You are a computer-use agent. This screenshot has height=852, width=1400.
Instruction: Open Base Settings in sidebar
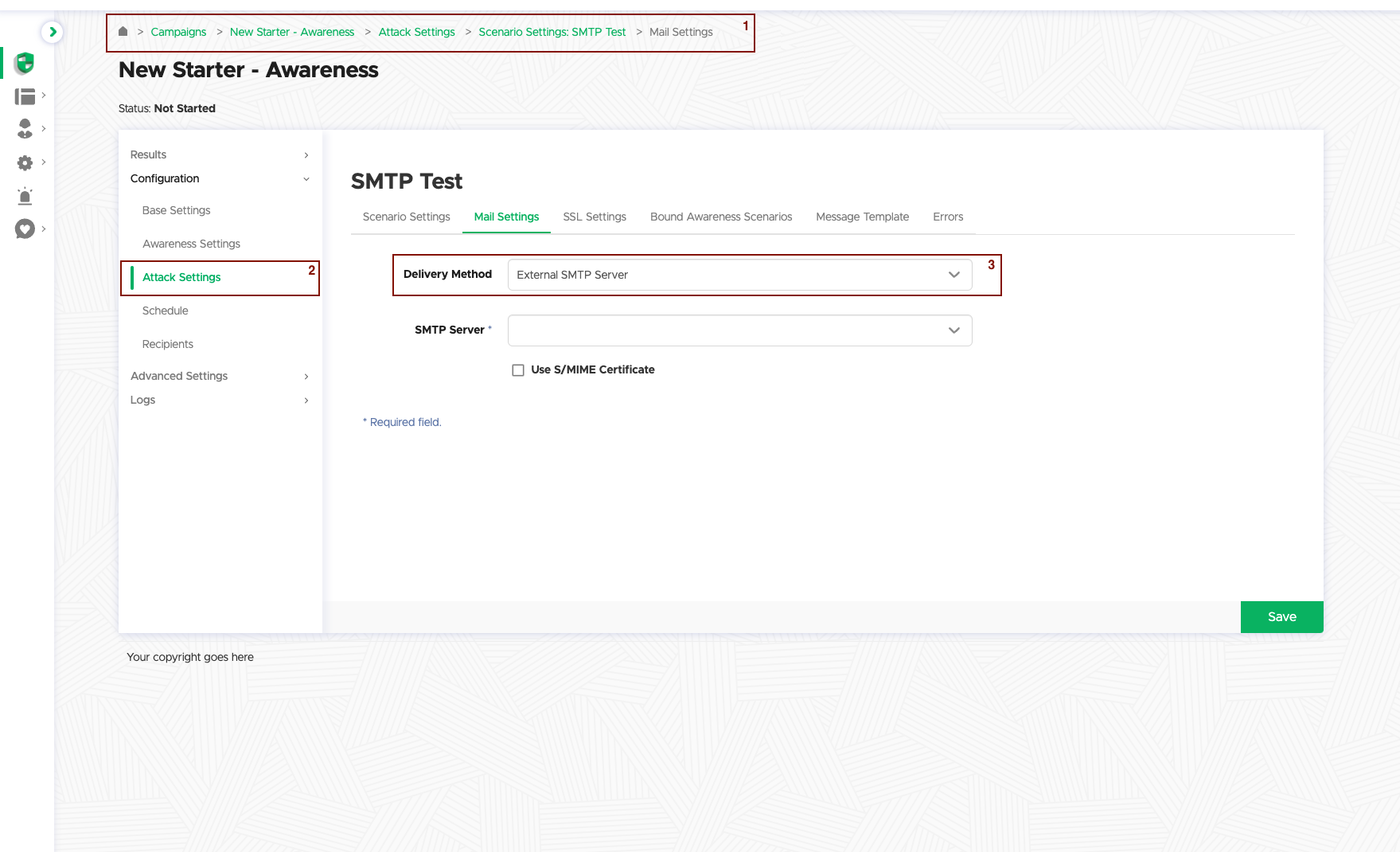pos(176,210)
